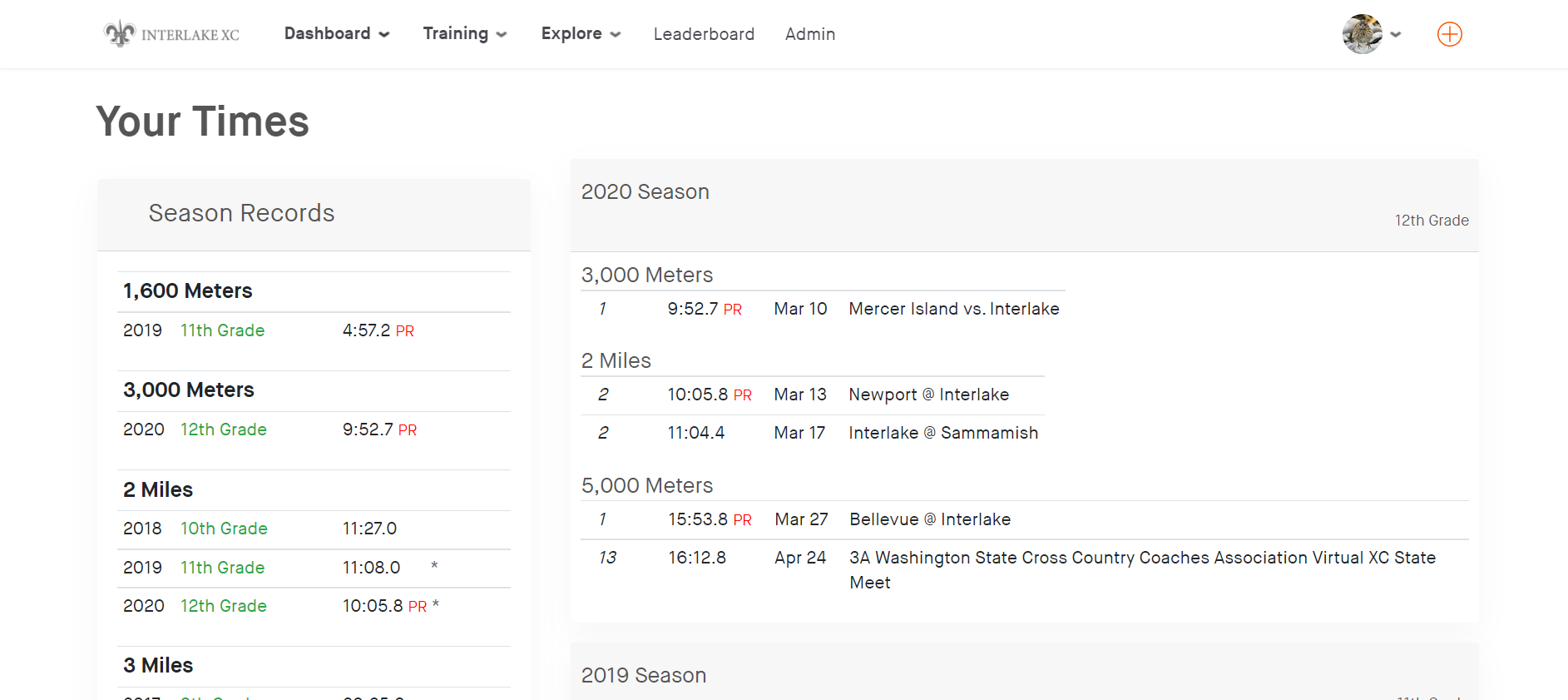This screenshot has height=700, width=1568.
Task: Click the 4:57.2 PR time
Action: (x=378, y=330)
